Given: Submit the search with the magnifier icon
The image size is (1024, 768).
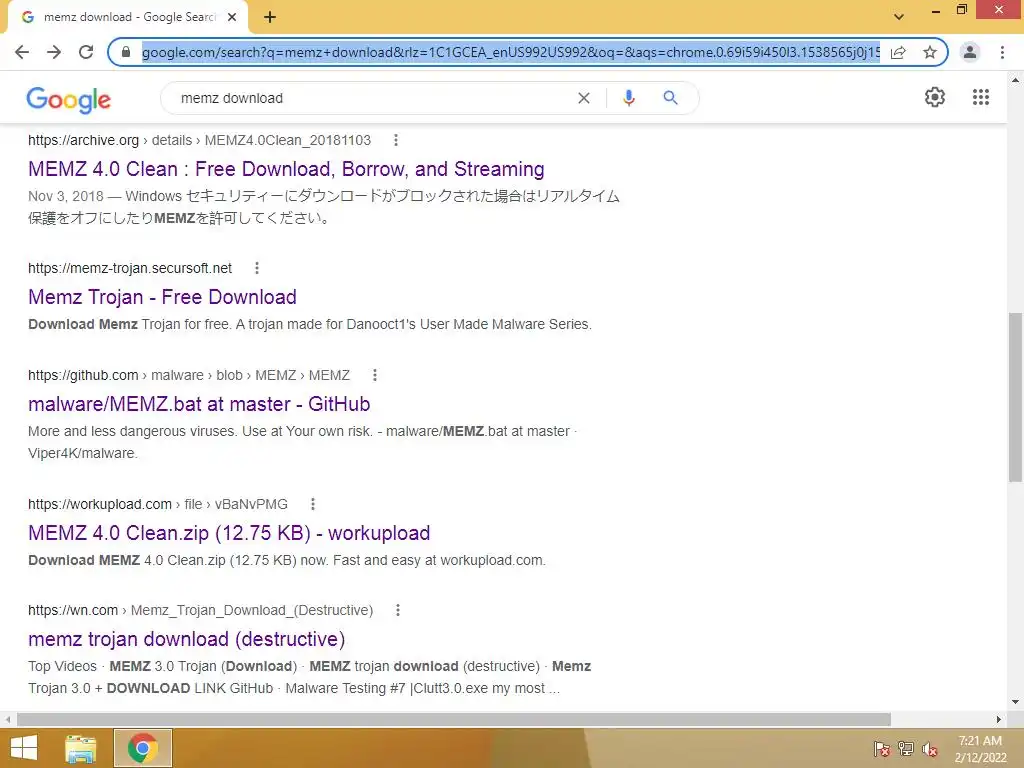Looking at the screenshot, I should click(670, 98).
